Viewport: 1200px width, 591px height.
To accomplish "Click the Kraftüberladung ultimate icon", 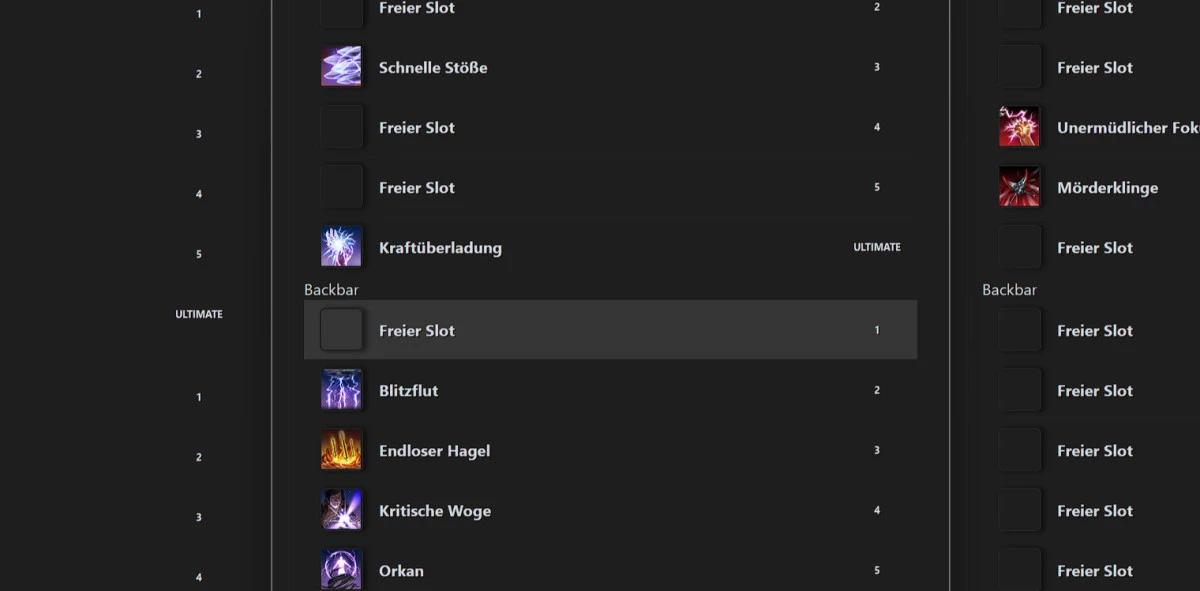I will pyautogui.click(x=341, y=247).
